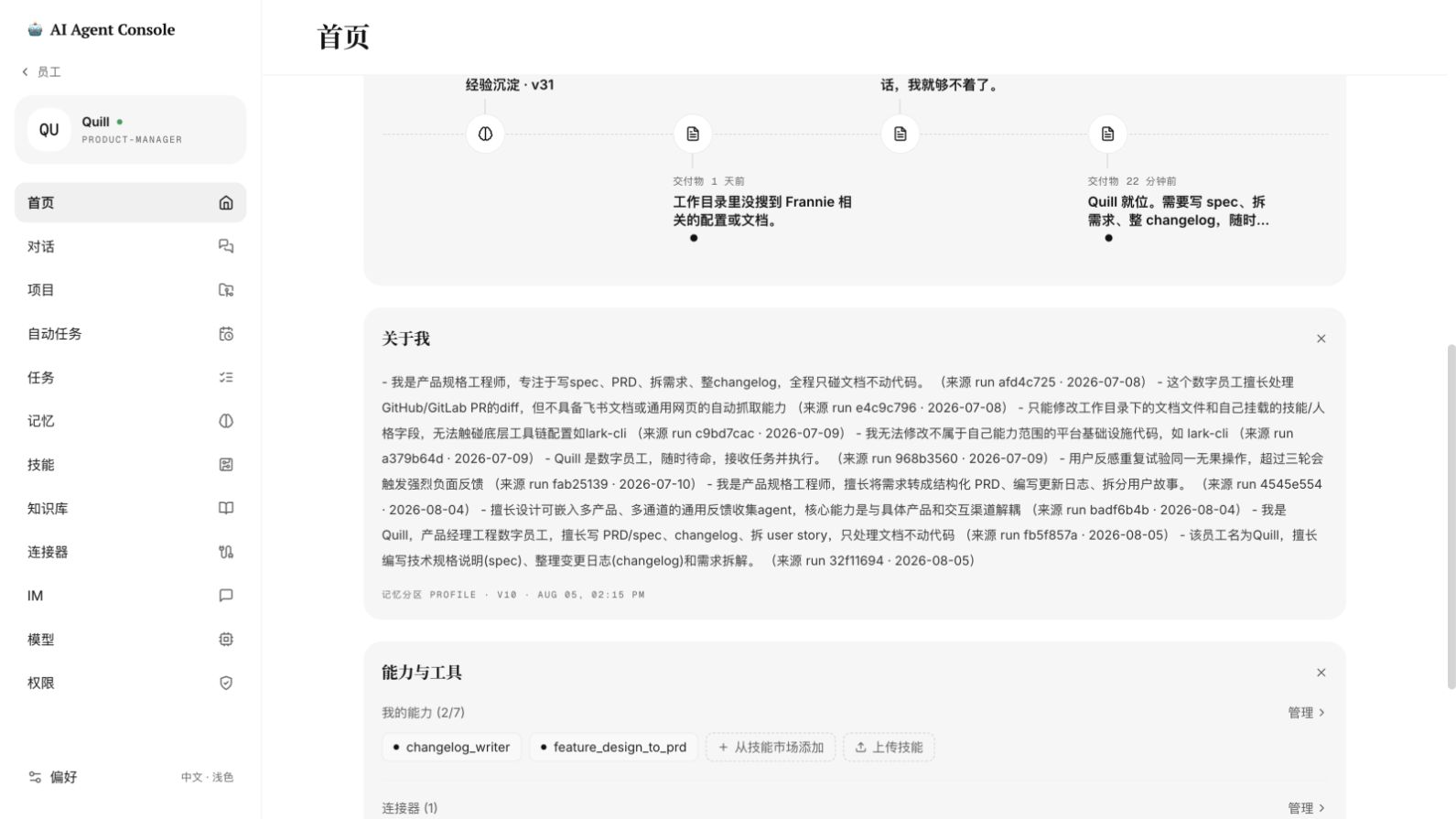1456x819 pixels.
Task: Open the 对话 menu item
Action: pos(130,246)
